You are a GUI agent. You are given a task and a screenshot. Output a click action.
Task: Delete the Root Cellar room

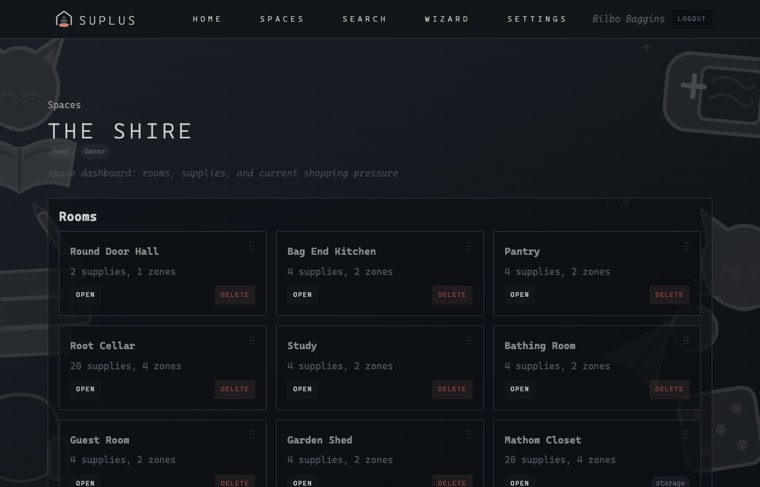235,389
